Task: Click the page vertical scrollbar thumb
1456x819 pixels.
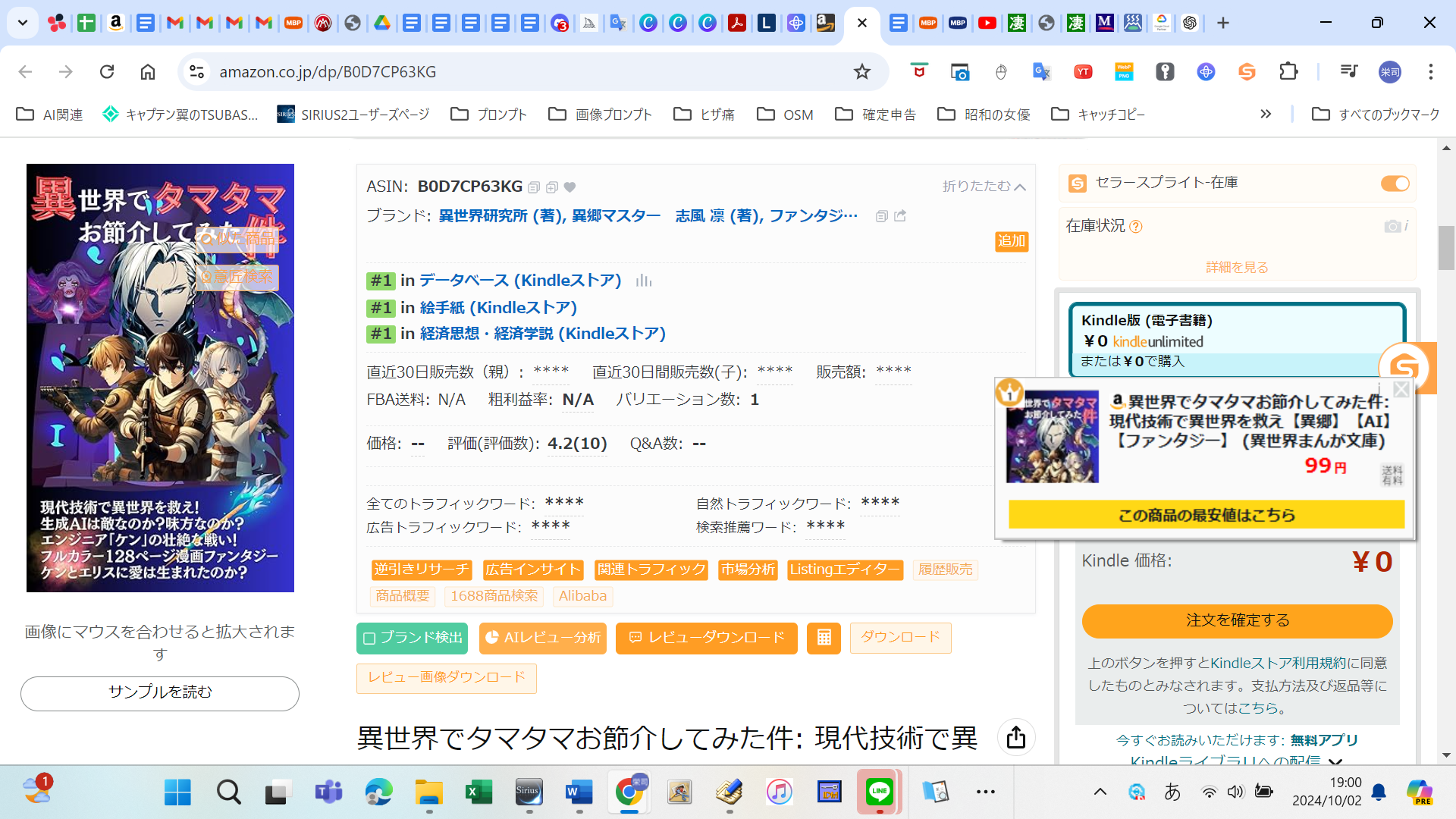Action: (1446, 247)
